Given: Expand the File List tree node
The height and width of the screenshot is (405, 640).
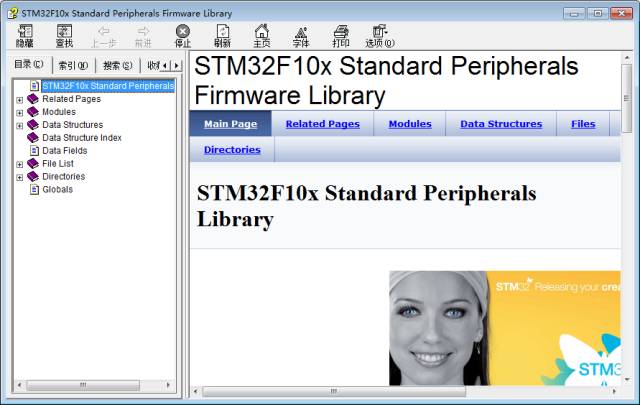Looking at the screenshot, I should 20,164.
